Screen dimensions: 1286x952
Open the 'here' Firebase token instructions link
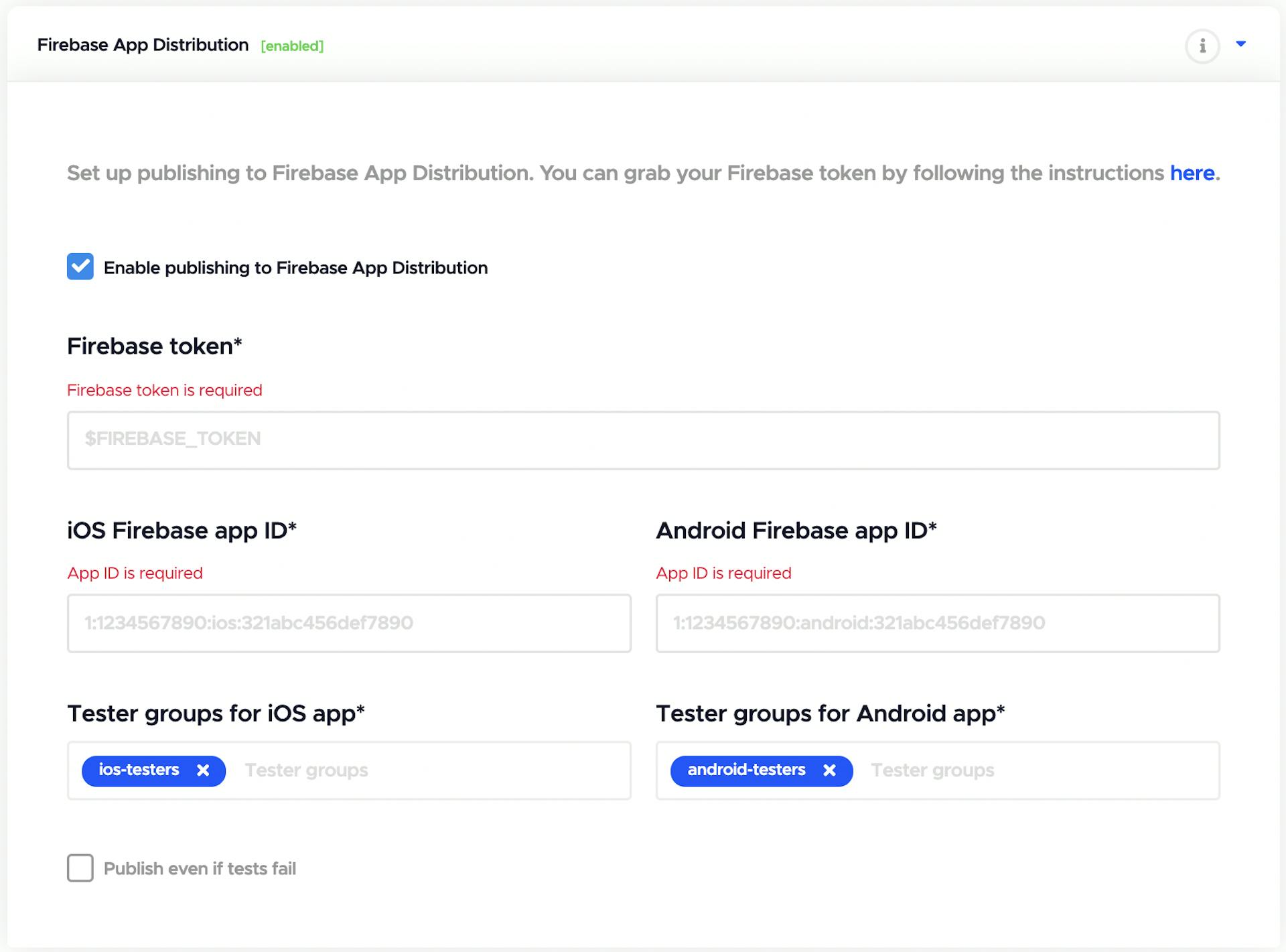point(1192,173)
